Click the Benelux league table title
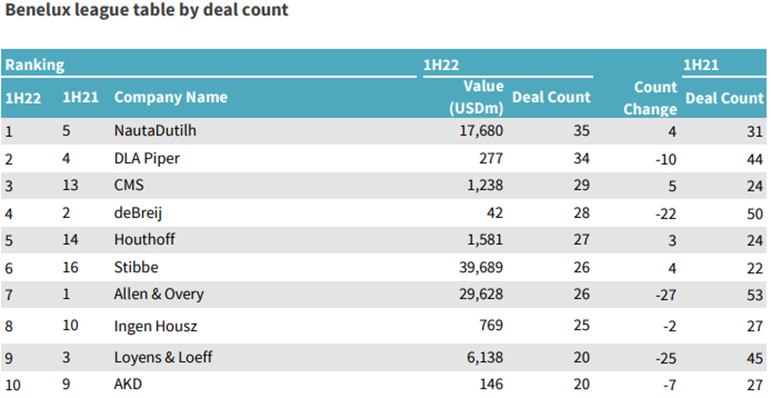Image resolution: width=771 pixels, height=398 pixels. (147, 10)
